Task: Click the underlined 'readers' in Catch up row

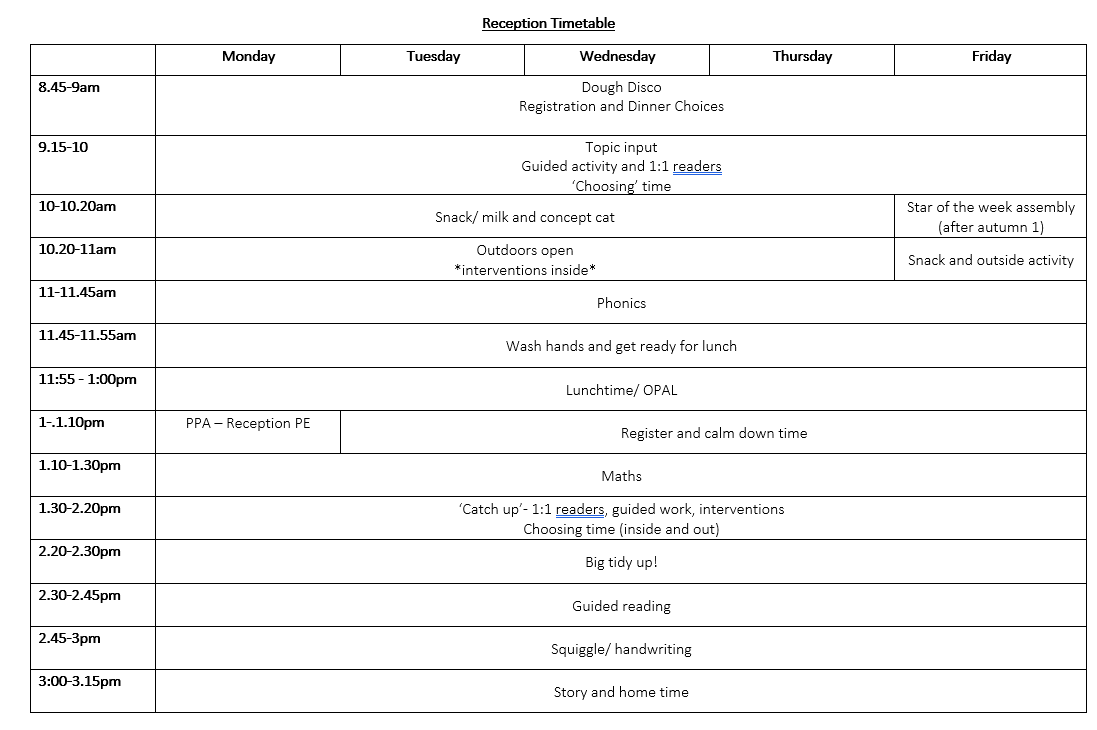Action: click(580, 510)
